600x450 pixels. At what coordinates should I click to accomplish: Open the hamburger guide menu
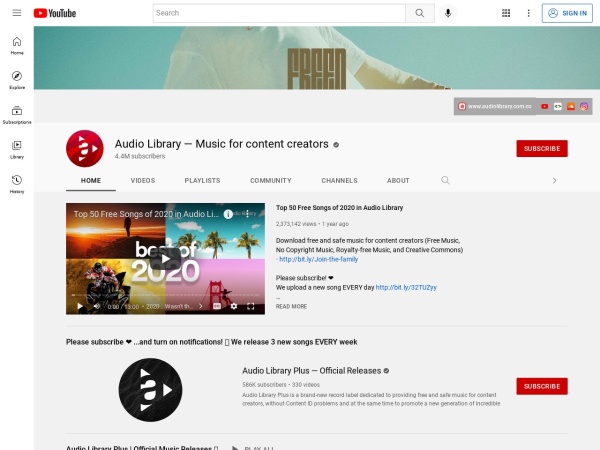coord(17,13)
